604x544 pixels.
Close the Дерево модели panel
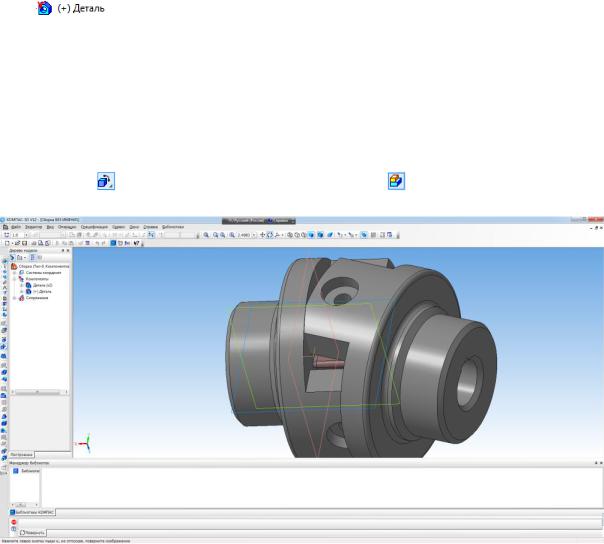(x=68, y=251)
